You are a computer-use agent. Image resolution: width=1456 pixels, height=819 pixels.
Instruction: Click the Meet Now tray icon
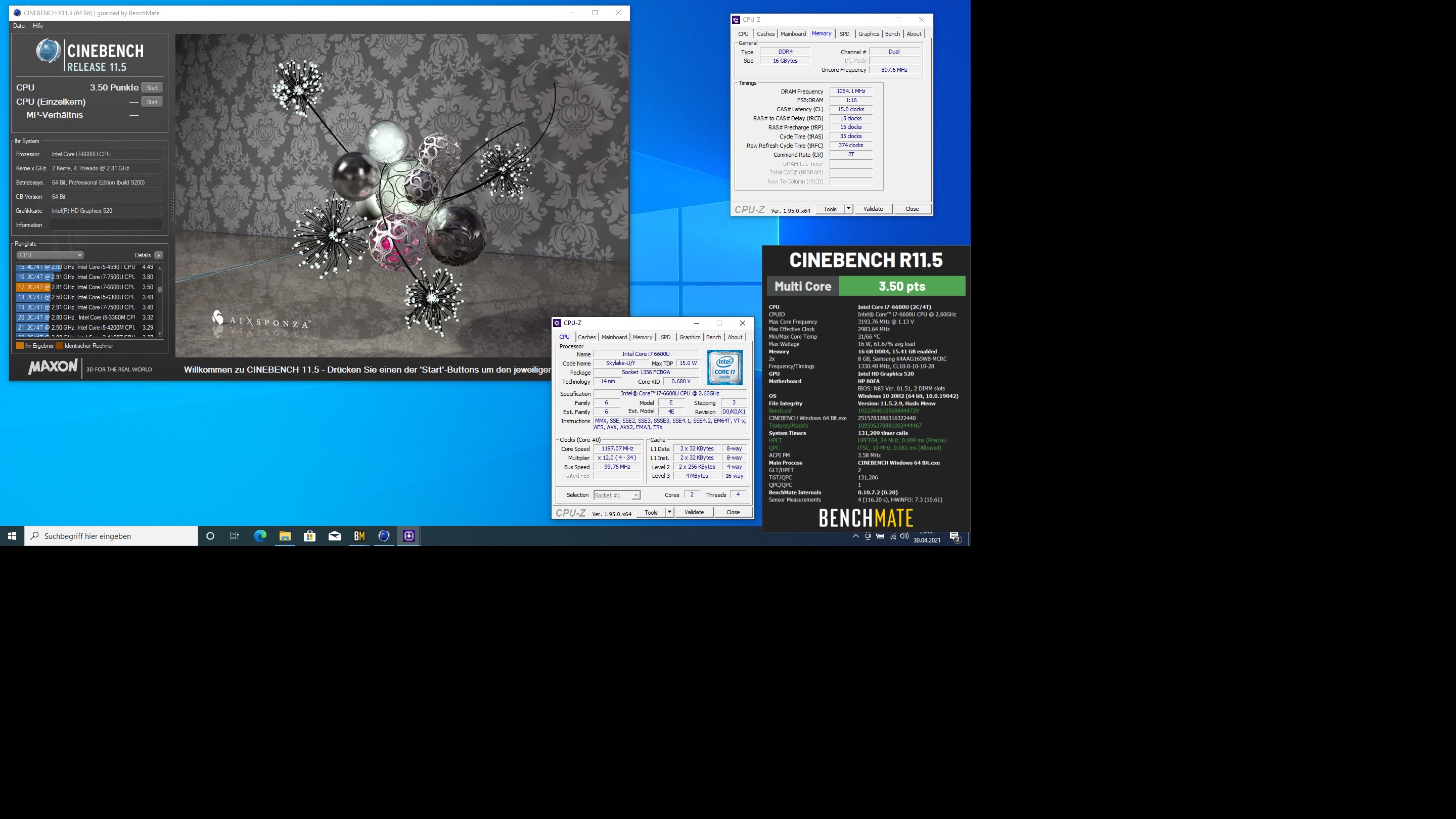pyautogui.click(x=868, y=536)
